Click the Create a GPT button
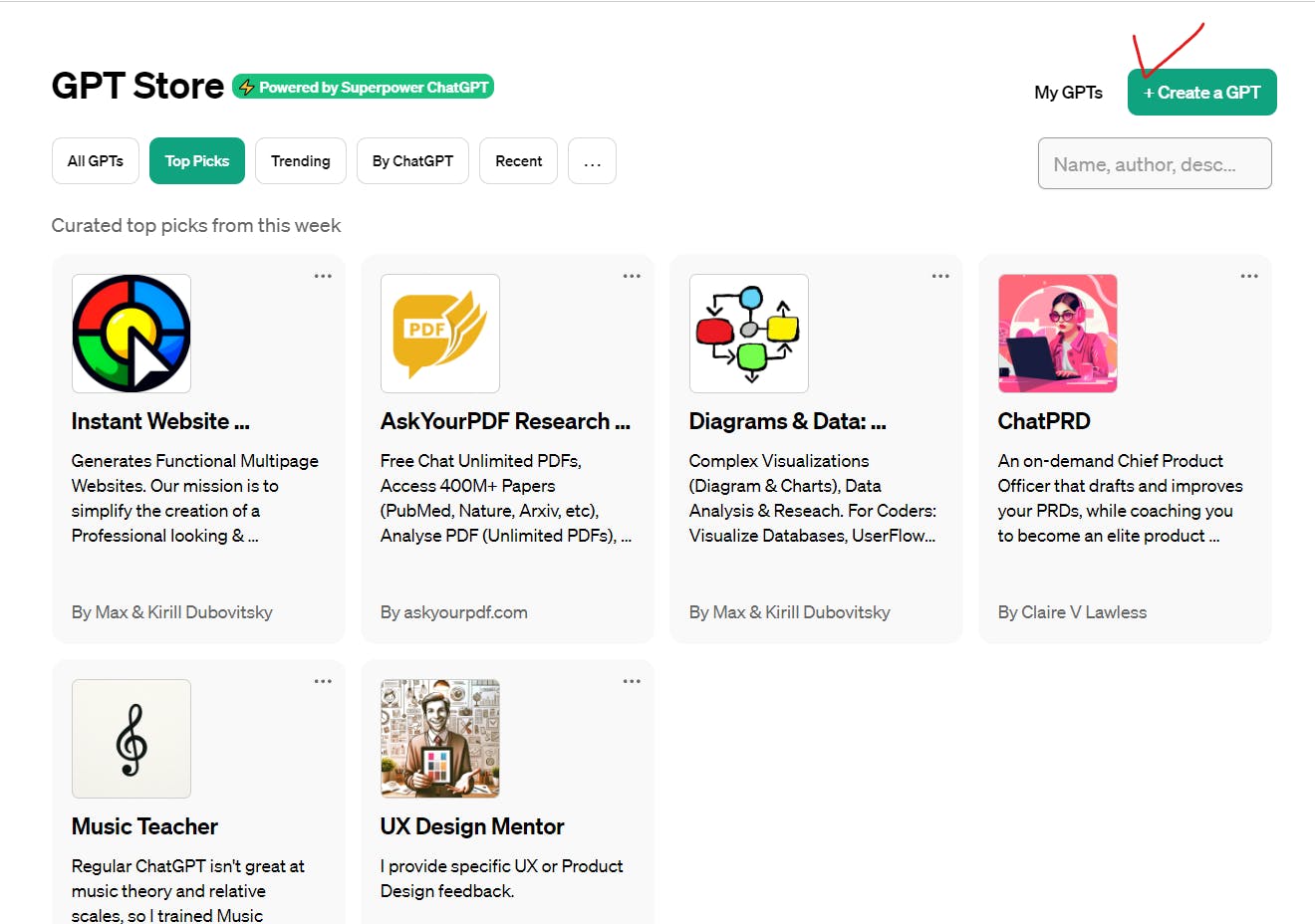The height and width of the screenshot is (924, 1315). coord(1202,93)
